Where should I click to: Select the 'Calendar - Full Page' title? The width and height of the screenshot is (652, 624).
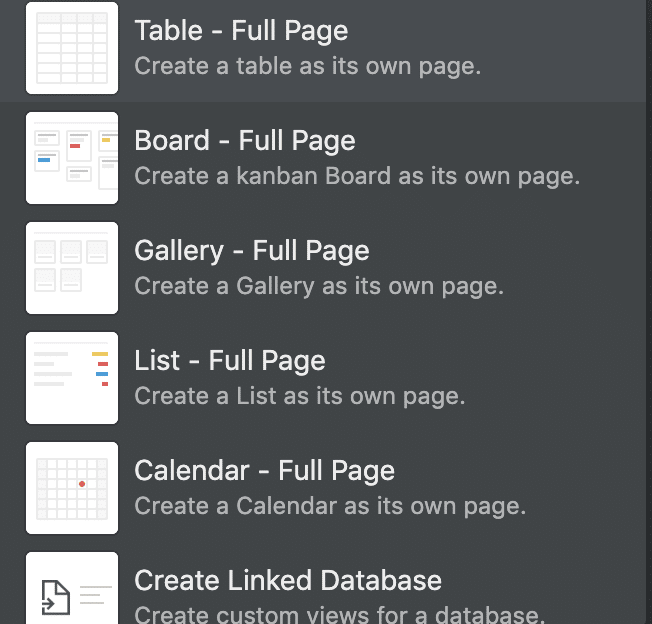coord(265,471)
